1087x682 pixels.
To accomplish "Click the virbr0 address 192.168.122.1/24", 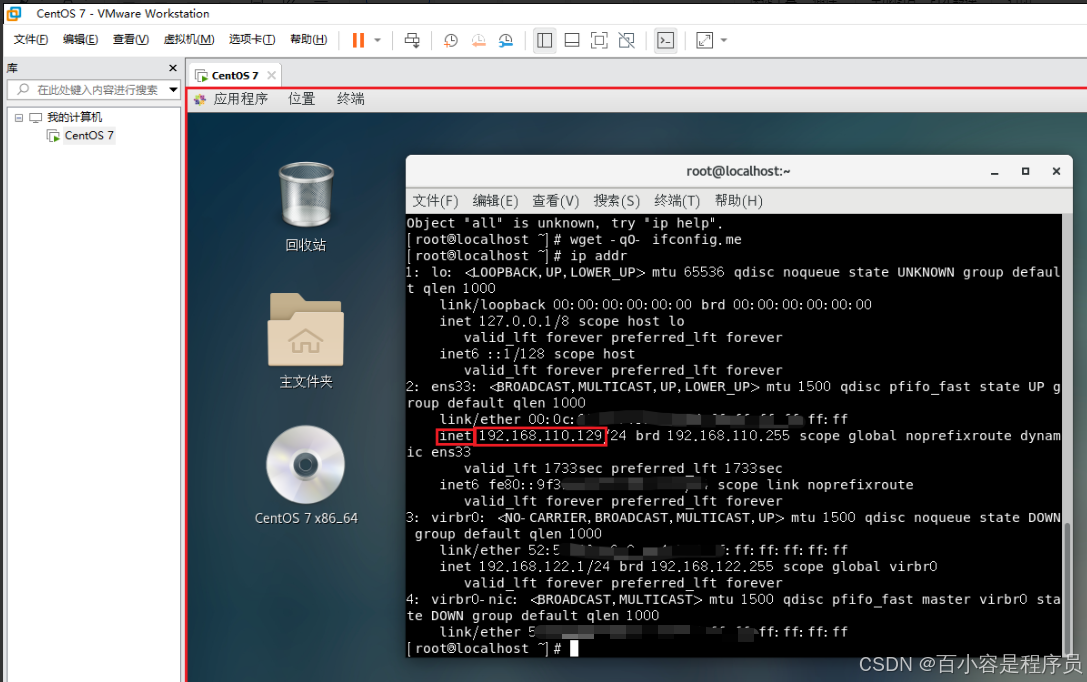I will [x=544, y=567].
